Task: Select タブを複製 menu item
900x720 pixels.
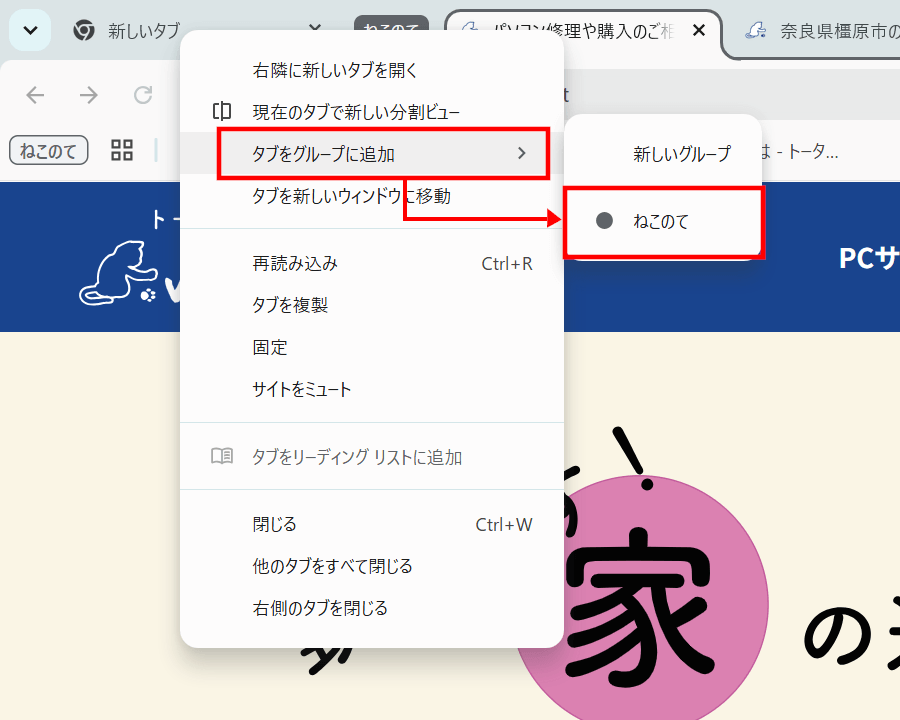Action: point(372,305)
